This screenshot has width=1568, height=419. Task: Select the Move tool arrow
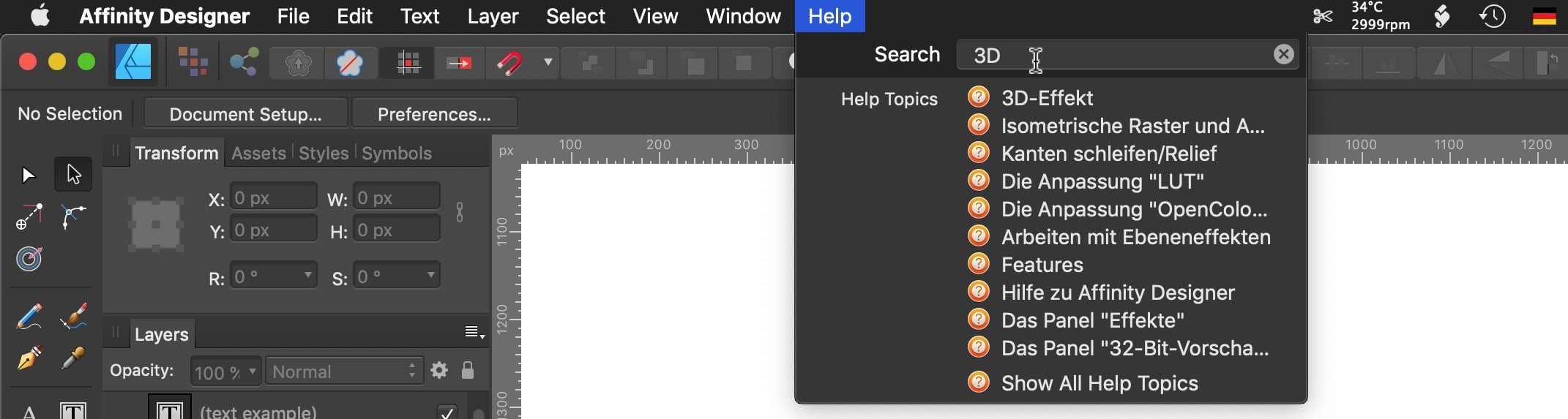pos(28,174)
